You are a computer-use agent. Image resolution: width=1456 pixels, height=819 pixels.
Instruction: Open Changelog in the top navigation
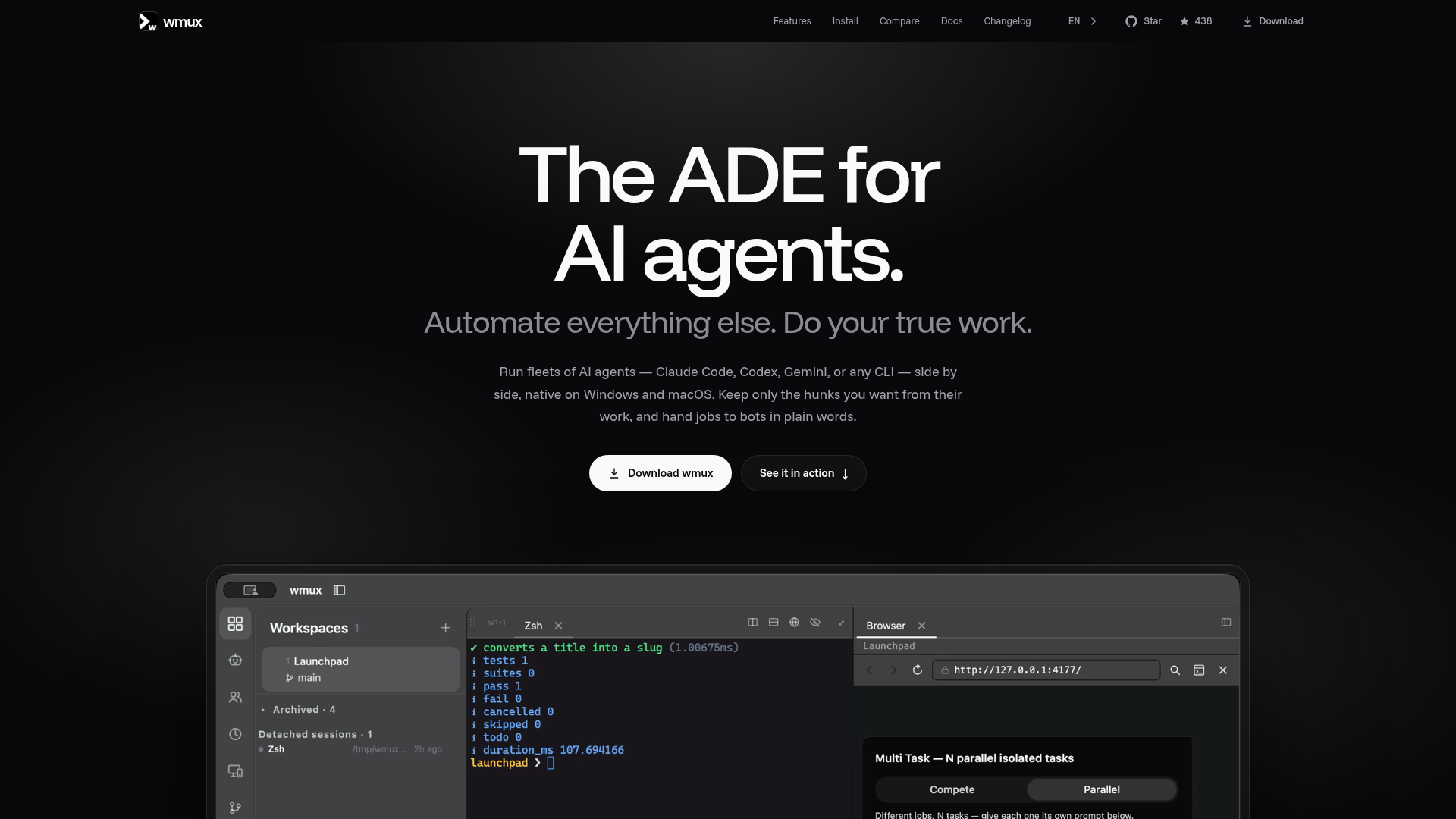point(1007,21)
